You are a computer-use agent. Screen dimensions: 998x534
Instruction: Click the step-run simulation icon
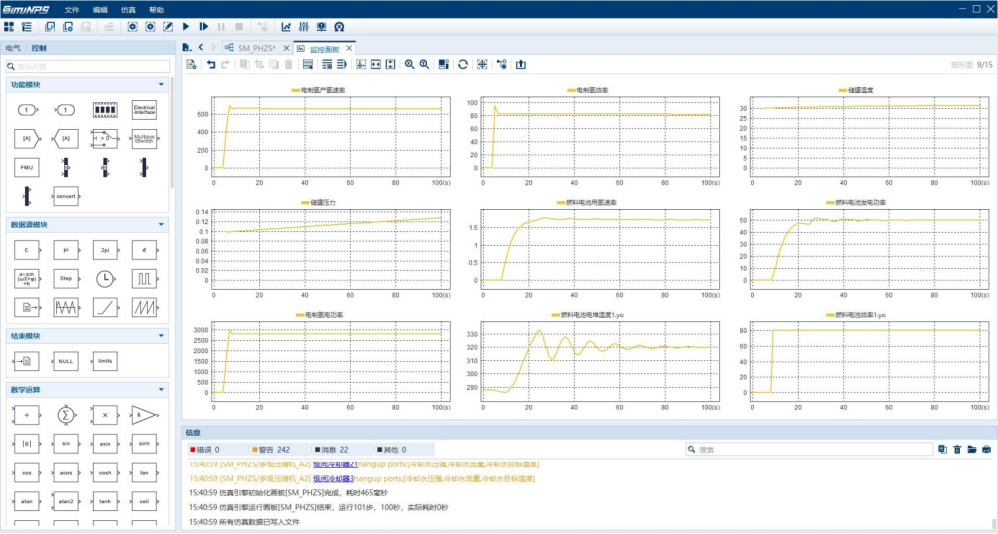pos(203,27)
